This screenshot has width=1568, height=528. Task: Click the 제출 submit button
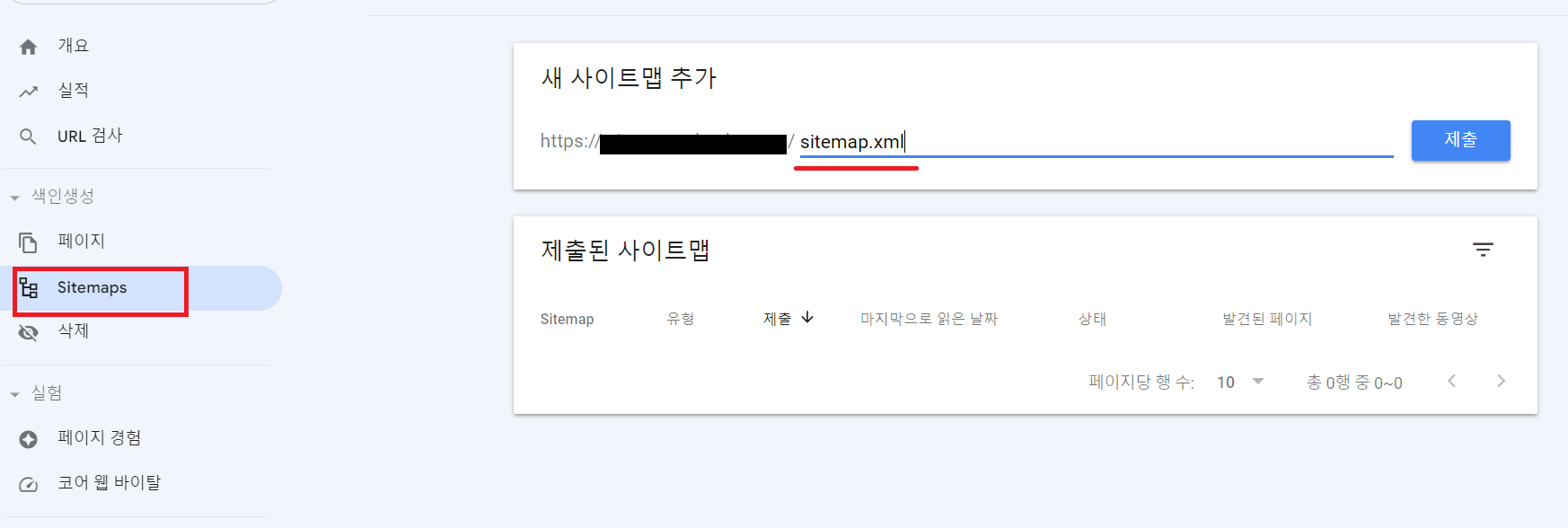coord(1460,140)
